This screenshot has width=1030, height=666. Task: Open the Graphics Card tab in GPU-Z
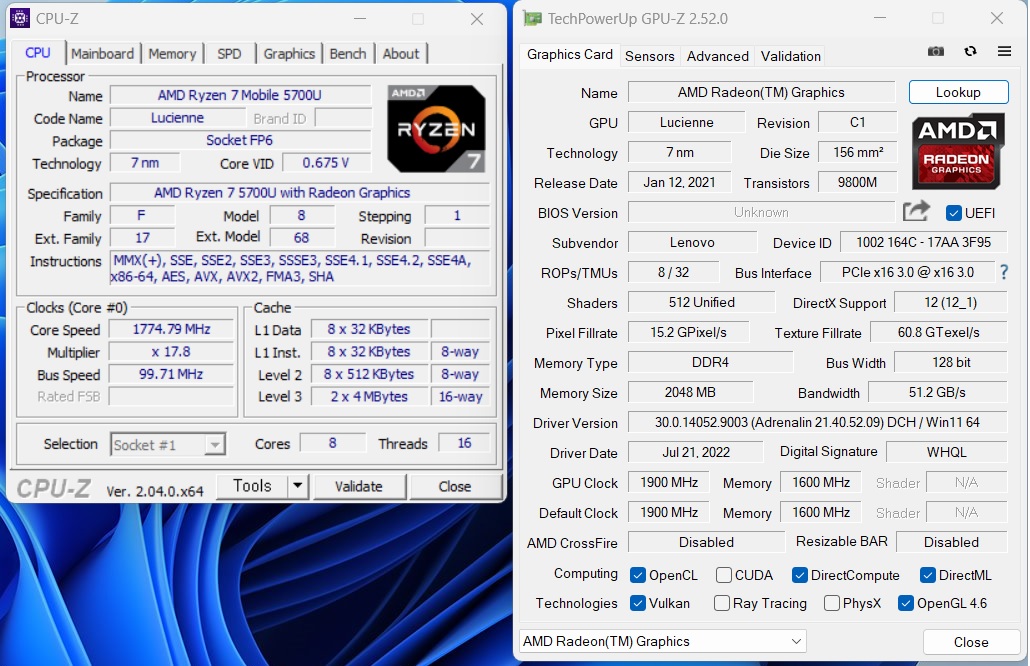tap(570, 55)
